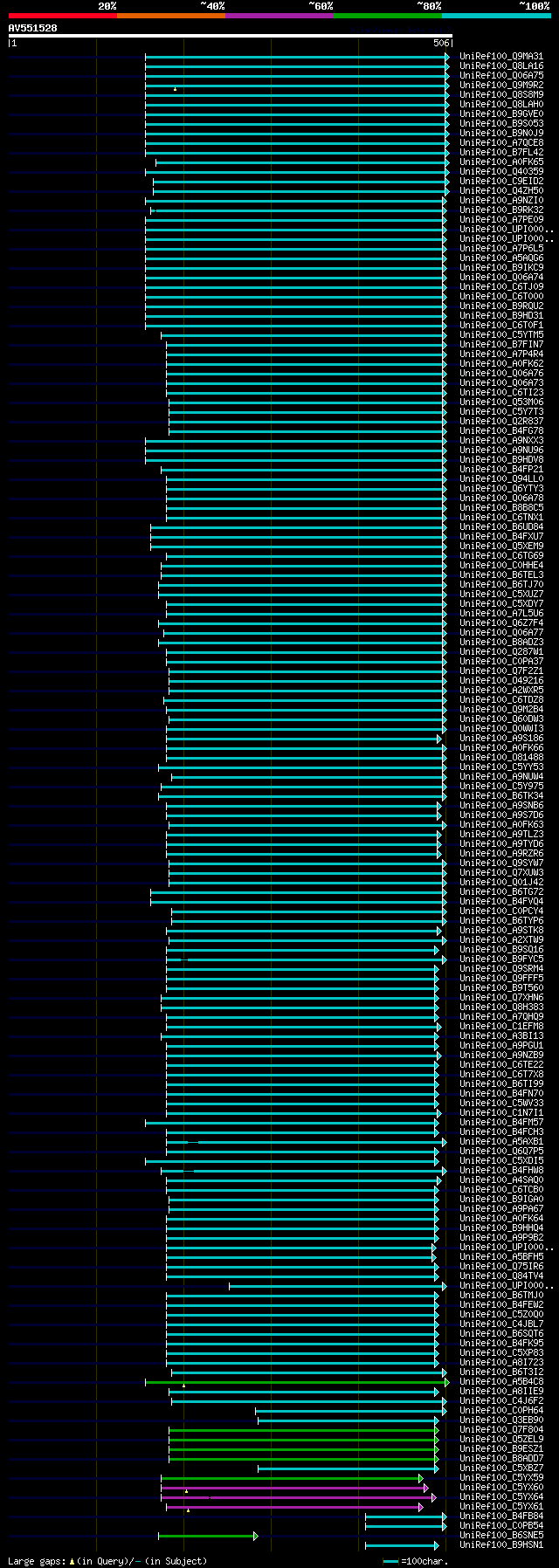559x1568 pixels.
Task: Click the cyan ~100% identity legend segment
Action: pyautogui.click(x=496, y=16)
